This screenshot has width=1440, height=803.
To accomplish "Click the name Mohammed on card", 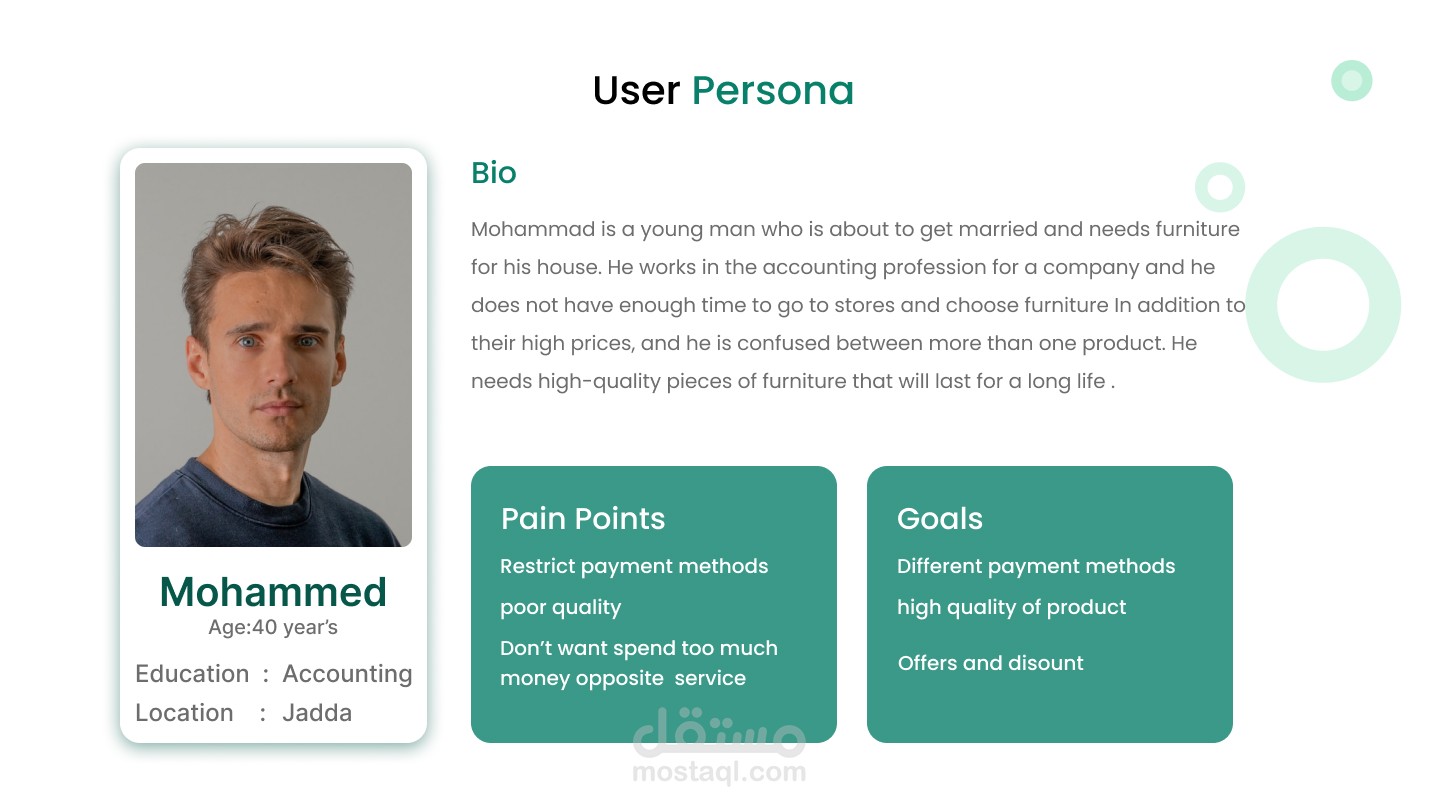I will pos(273,592).
